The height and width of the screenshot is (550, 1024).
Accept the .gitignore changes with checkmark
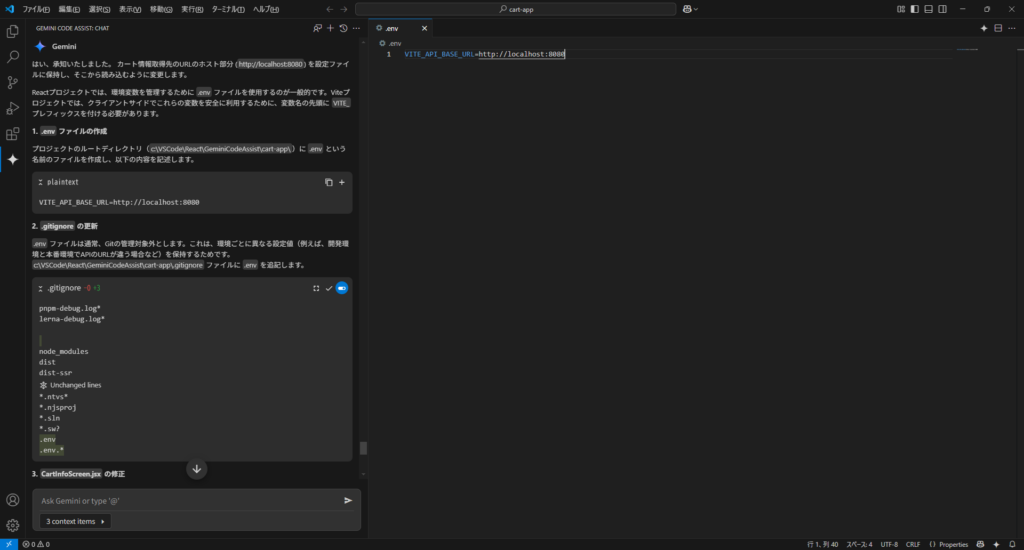[329, 288]
